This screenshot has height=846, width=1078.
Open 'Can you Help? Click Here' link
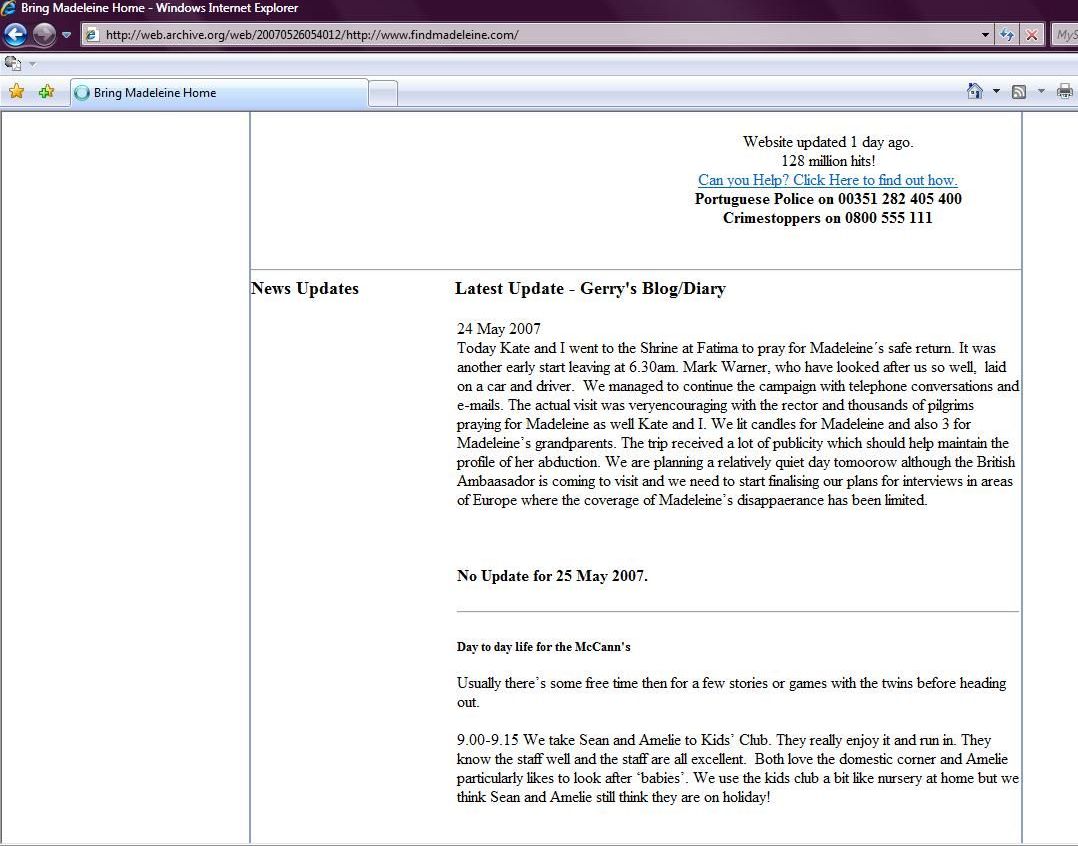tap(827, 180)
